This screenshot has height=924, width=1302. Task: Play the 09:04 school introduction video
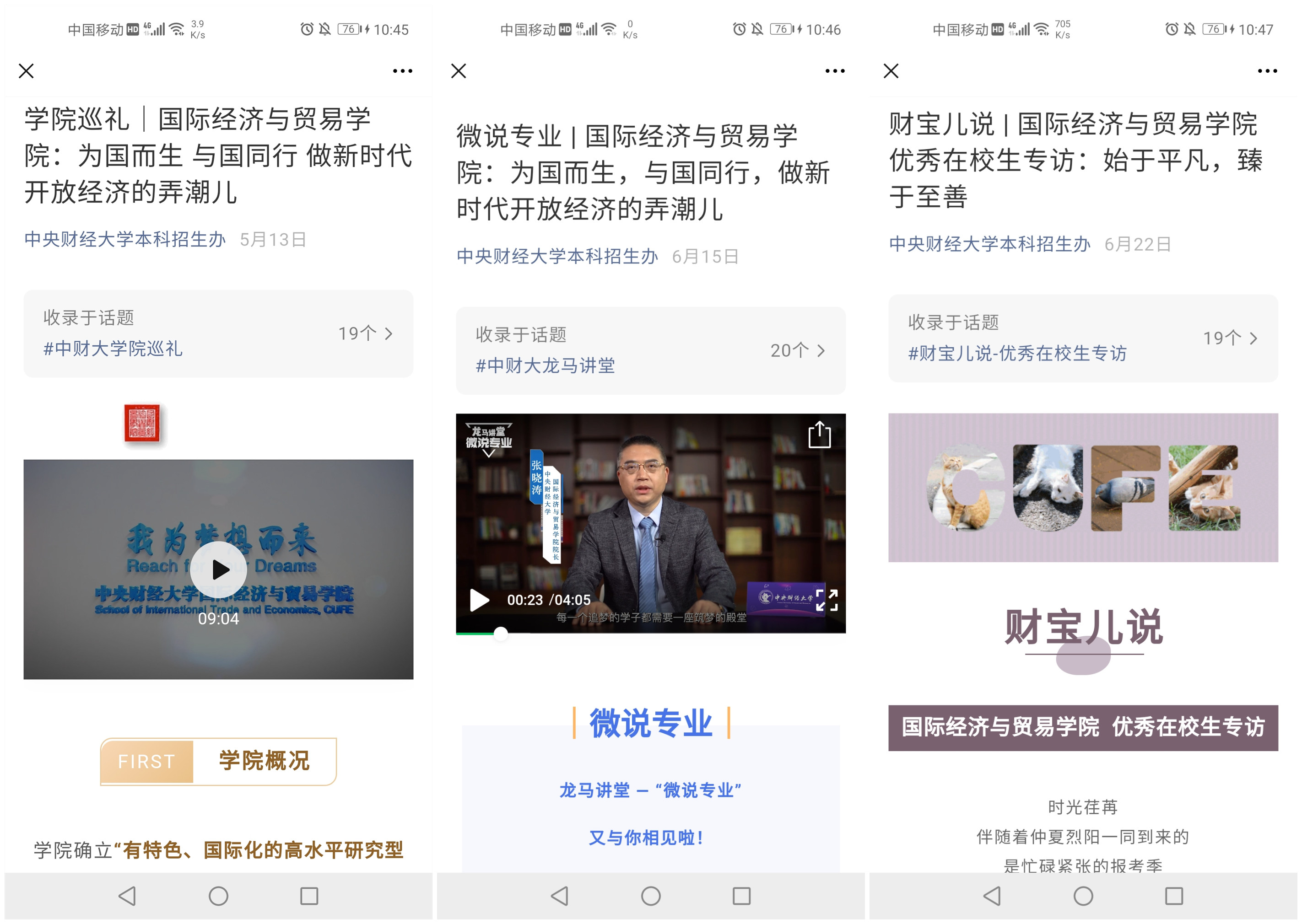(218, 569)
